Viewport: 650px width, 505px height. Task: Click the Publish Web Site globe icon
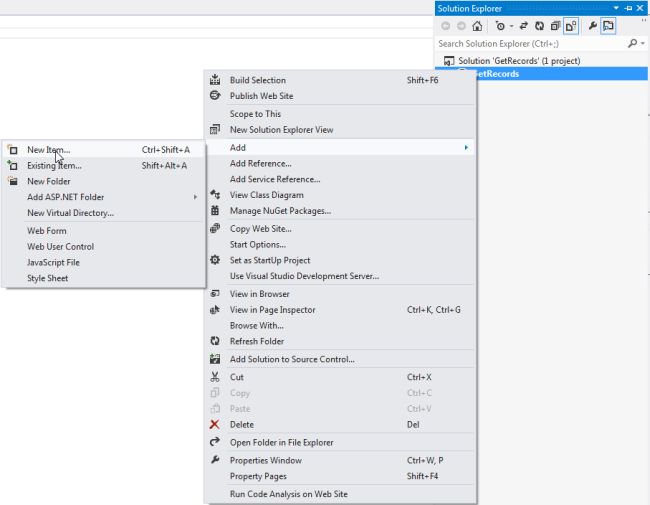215,95
